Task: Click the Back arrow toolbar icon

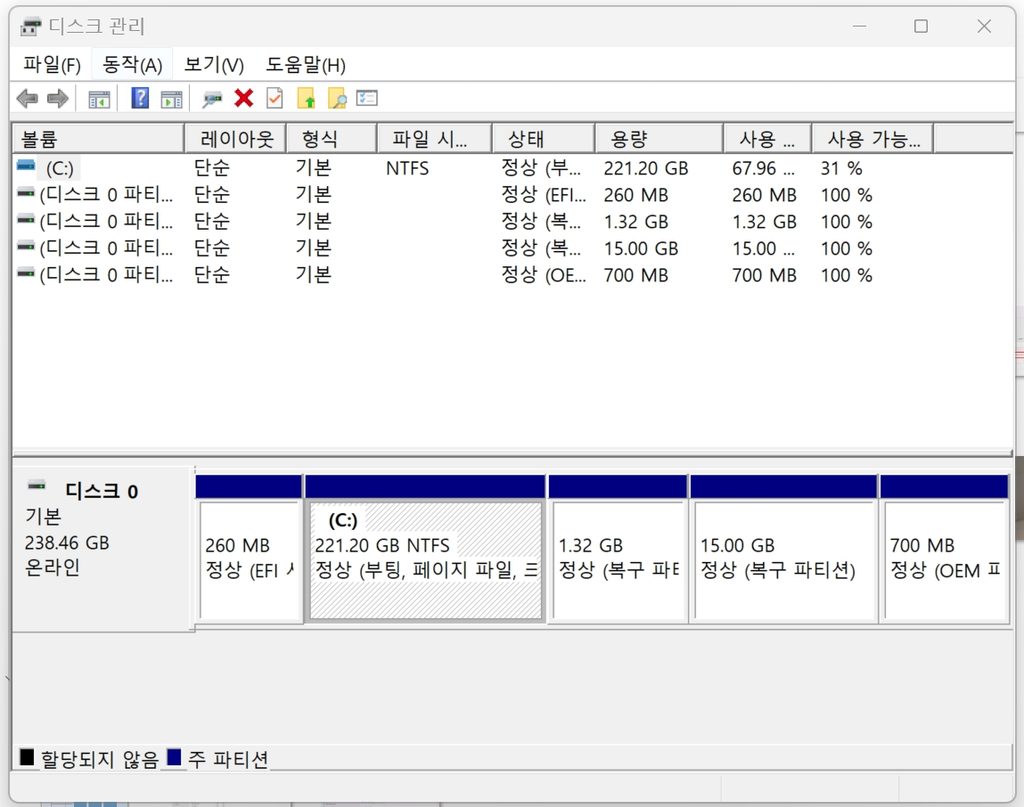Action: coord(27,99)
